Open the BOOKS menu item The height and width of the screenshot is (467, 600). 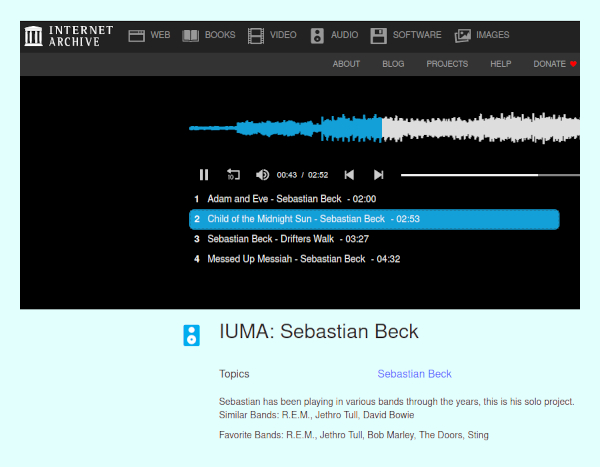220,35
